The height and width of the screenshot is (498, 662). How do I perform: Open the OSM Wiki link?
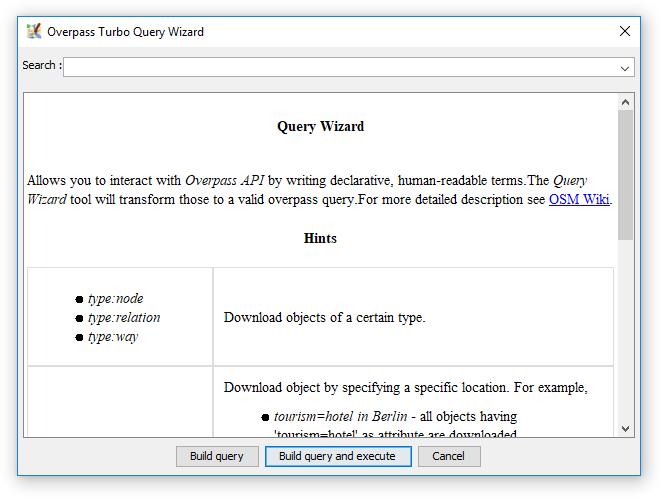579,199
